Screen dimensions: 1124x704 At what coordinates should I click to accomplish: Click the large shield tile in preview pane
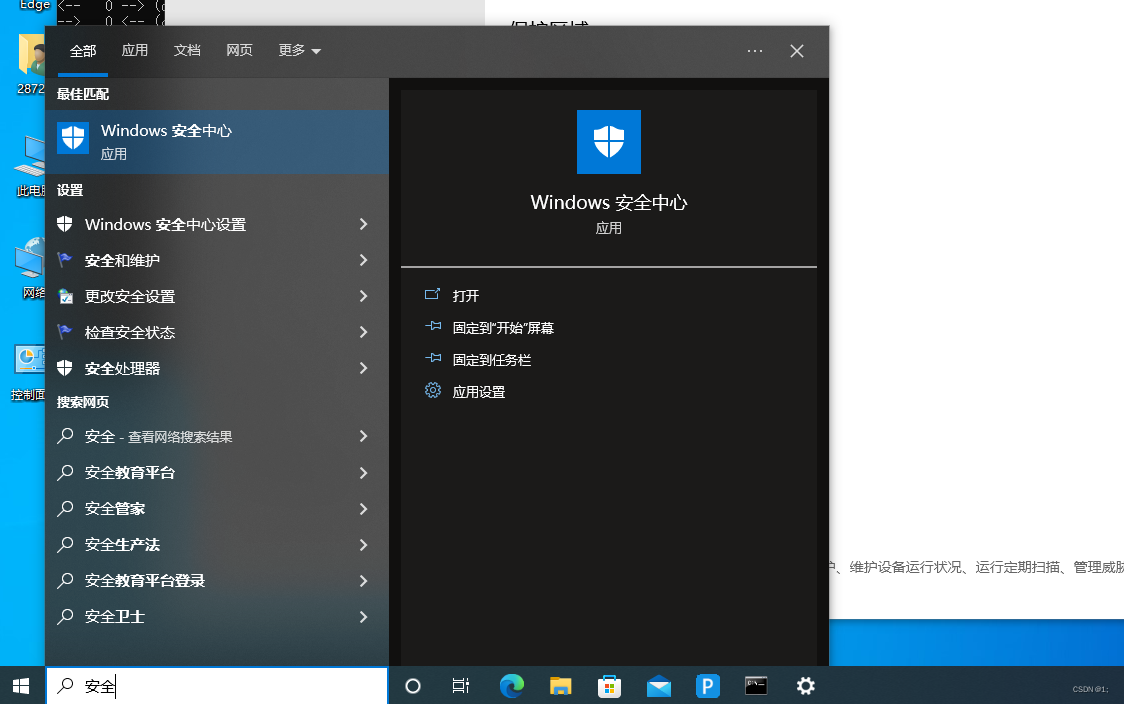(x=609, y=142)
